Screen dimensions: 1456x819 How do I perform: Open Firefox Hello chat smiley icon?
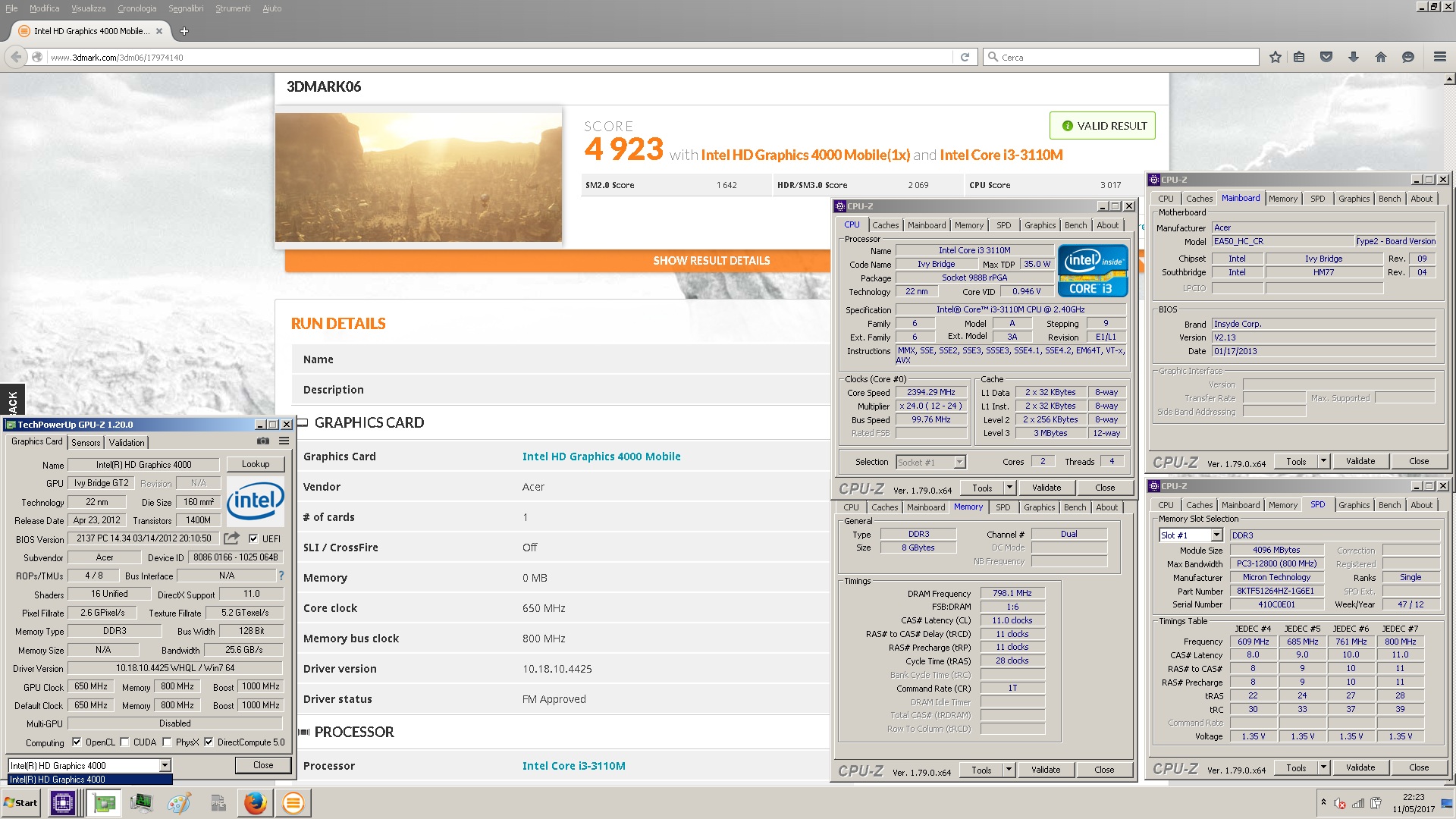click(1408, 57)
